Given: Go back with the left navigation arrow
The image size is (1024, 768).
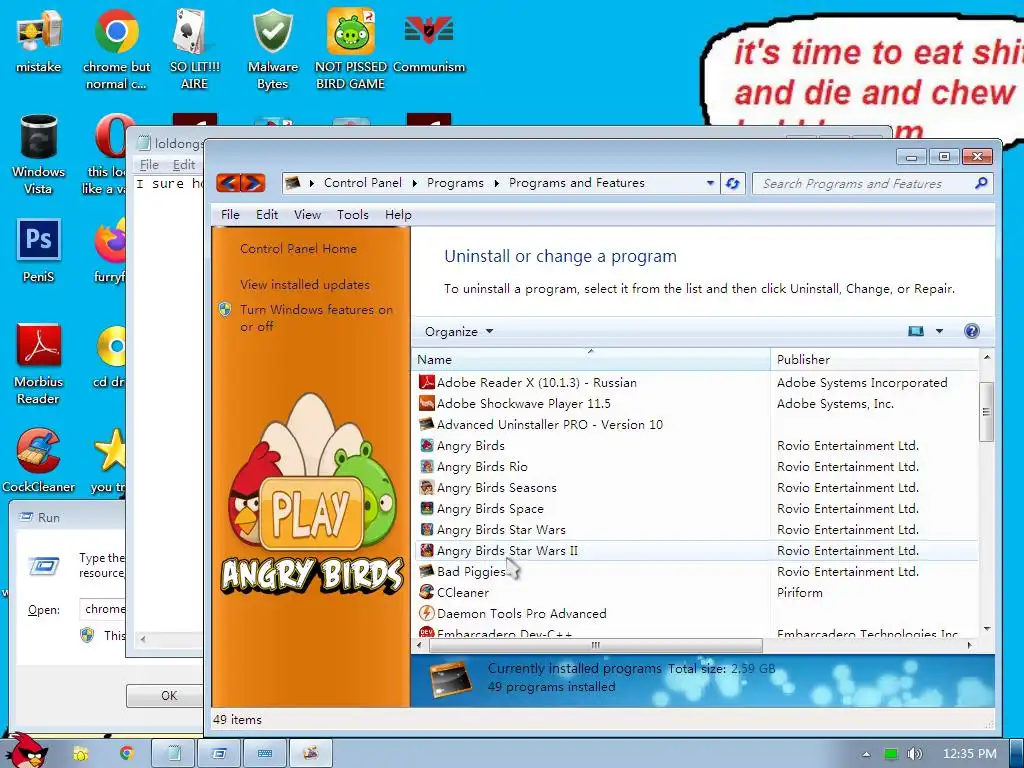Looking at the screenshot, I should pos(228,183).
